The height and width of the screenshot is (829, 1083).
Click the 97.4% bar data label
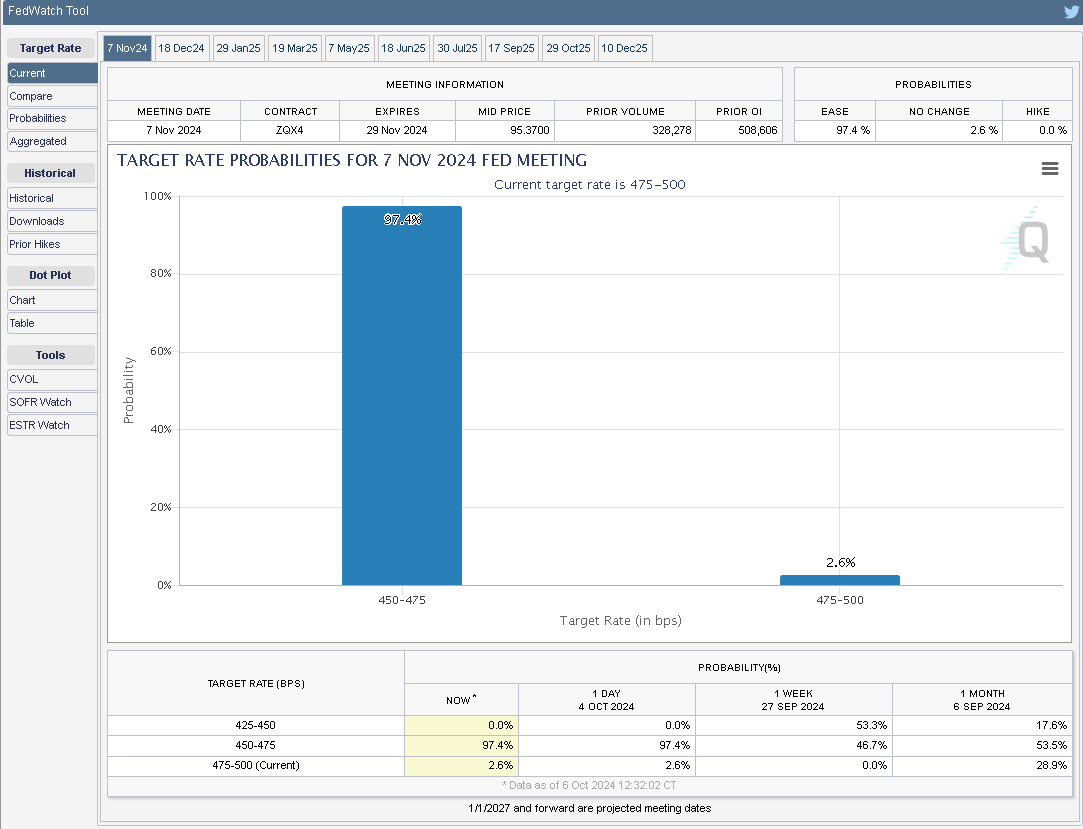(403, 220)
